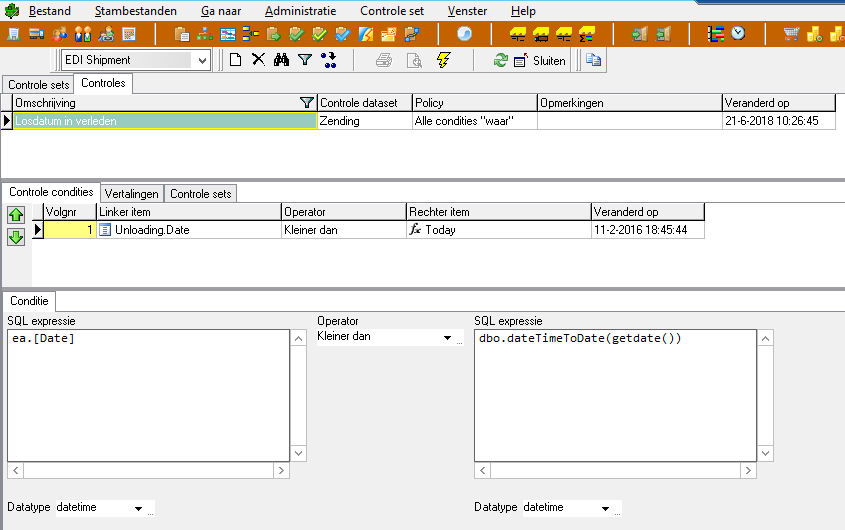Open the right Datatype datetime dropdown
The height and width of the screenshot is (530, 845).
[x=604, y=509]
